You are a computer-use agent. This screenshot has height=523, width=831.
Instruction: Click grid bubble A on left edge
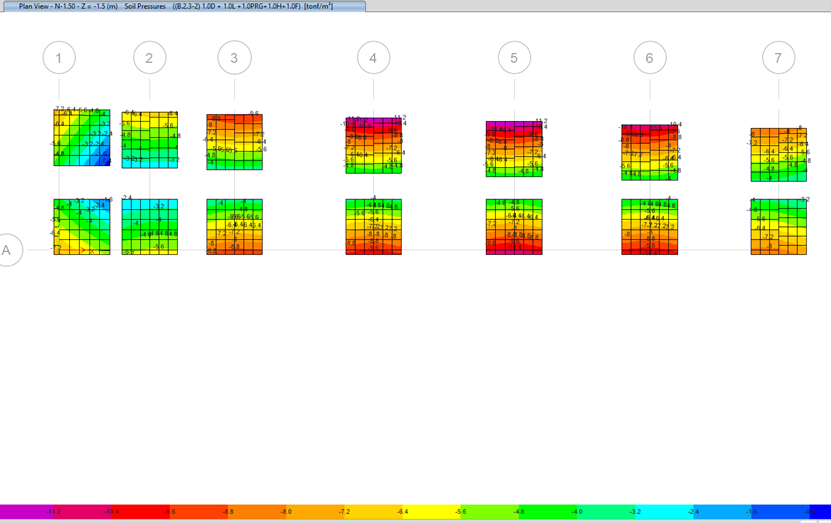click(7, 250)
